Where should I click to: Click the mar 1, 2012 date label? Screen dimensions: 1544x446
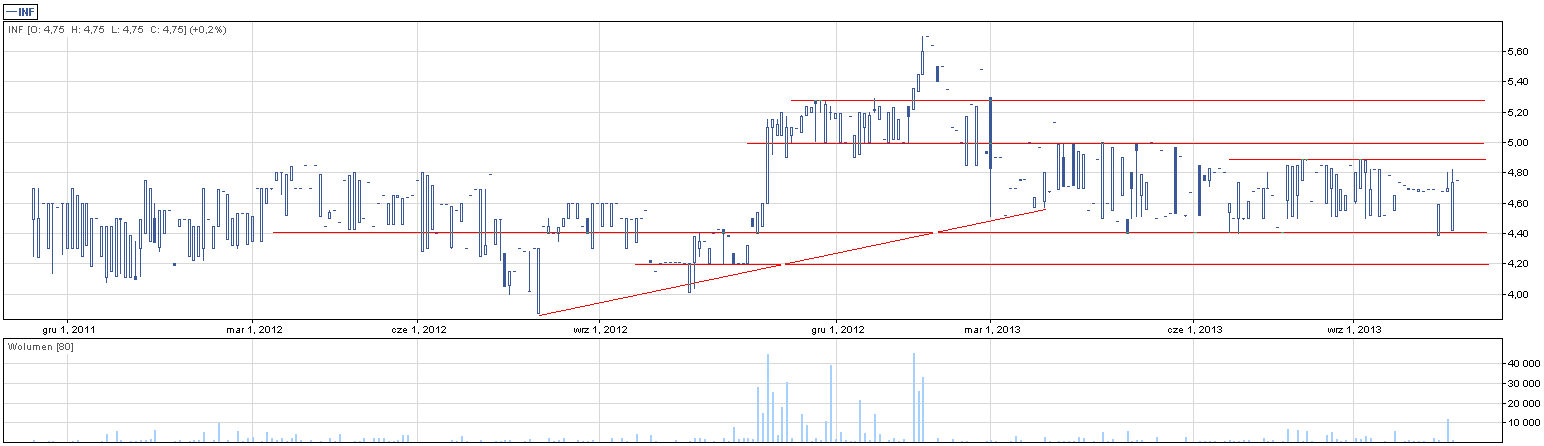[254, 328]
